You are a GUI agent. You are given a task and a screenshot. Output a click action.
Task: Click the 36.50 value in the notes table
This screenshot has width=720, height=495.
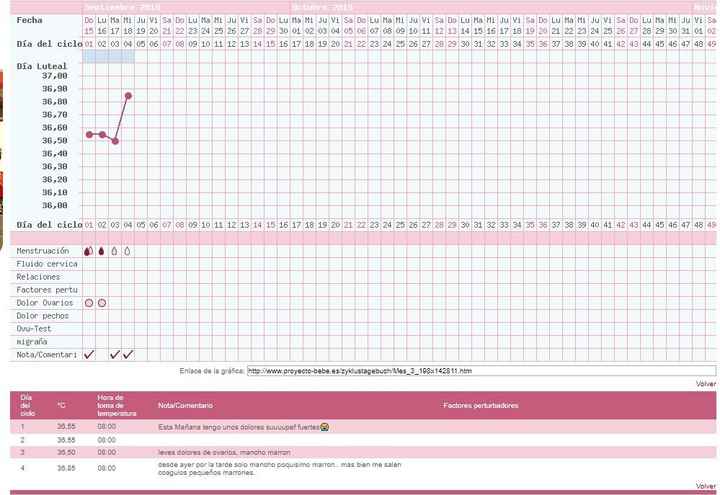tap(66, 452)
